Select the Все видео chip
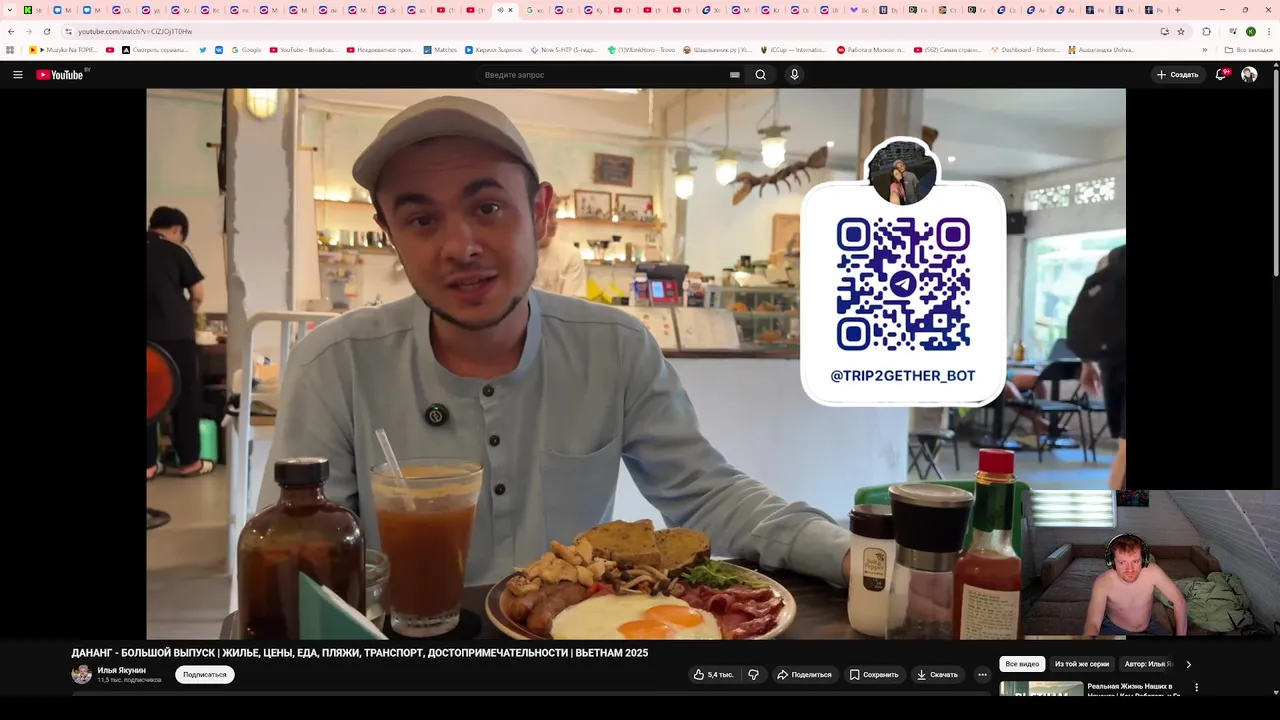 (x=1022, y=664)
